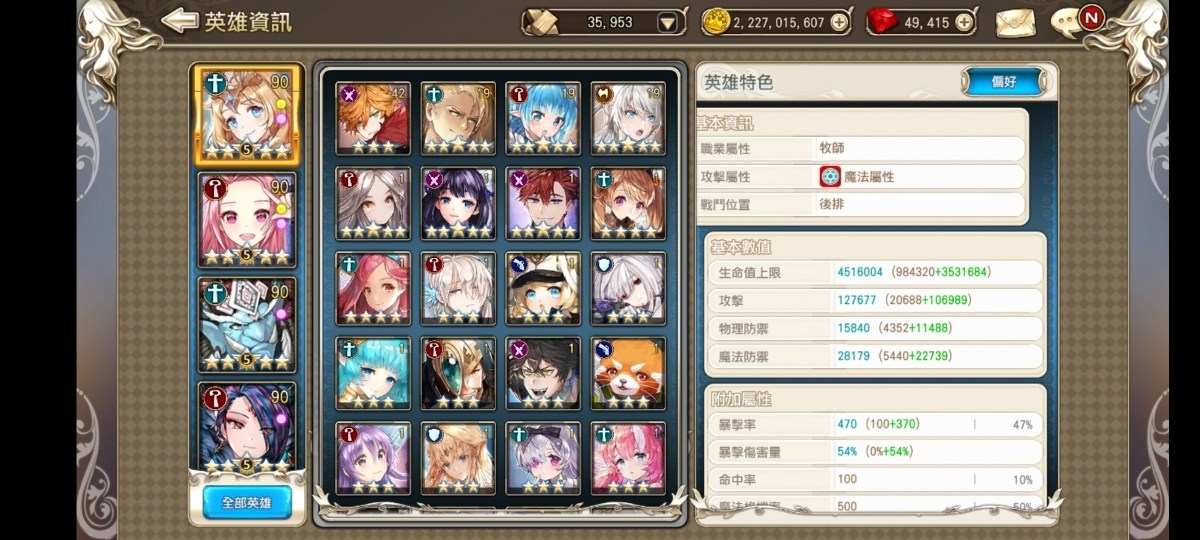Select the pink-haired level 90 hero
The image size is (1200, 540).
247,221
